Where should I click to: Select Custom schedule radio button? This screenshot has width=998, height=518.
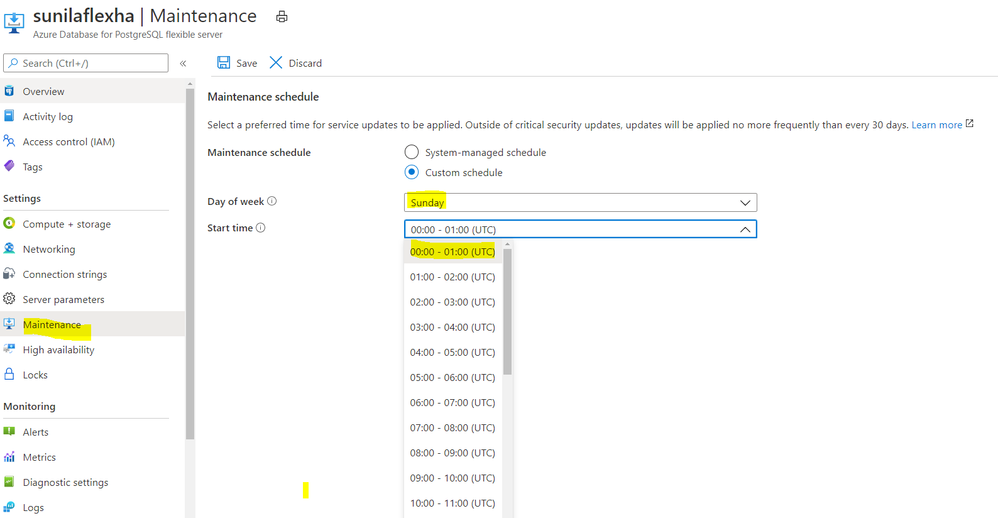coord(412,172)
